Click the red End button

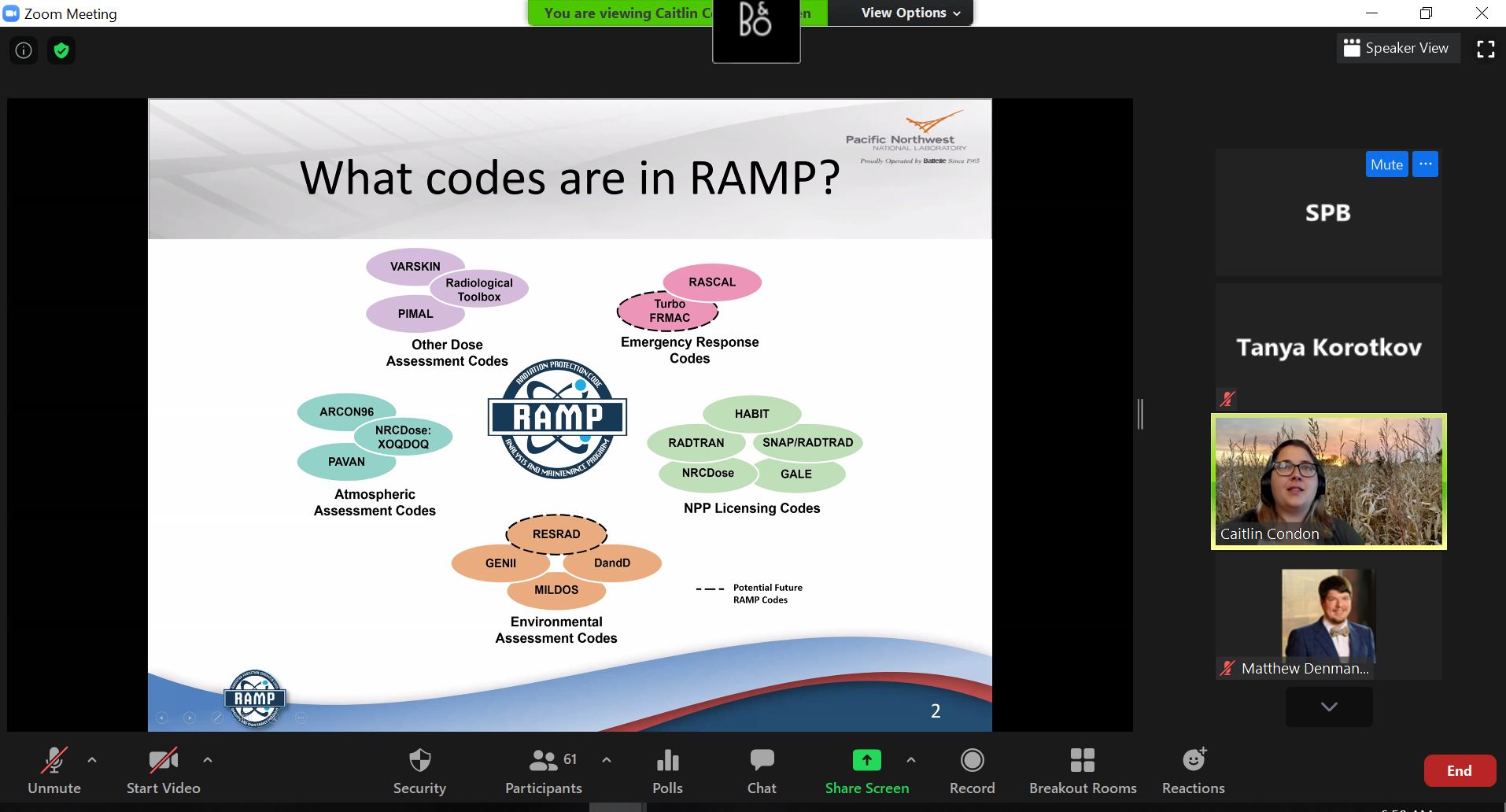[1460, 771]
